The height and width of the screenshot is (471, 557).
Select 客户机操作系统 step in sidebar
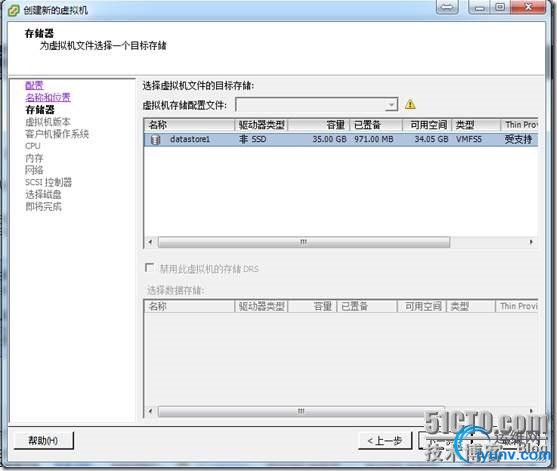coord(57,134)
